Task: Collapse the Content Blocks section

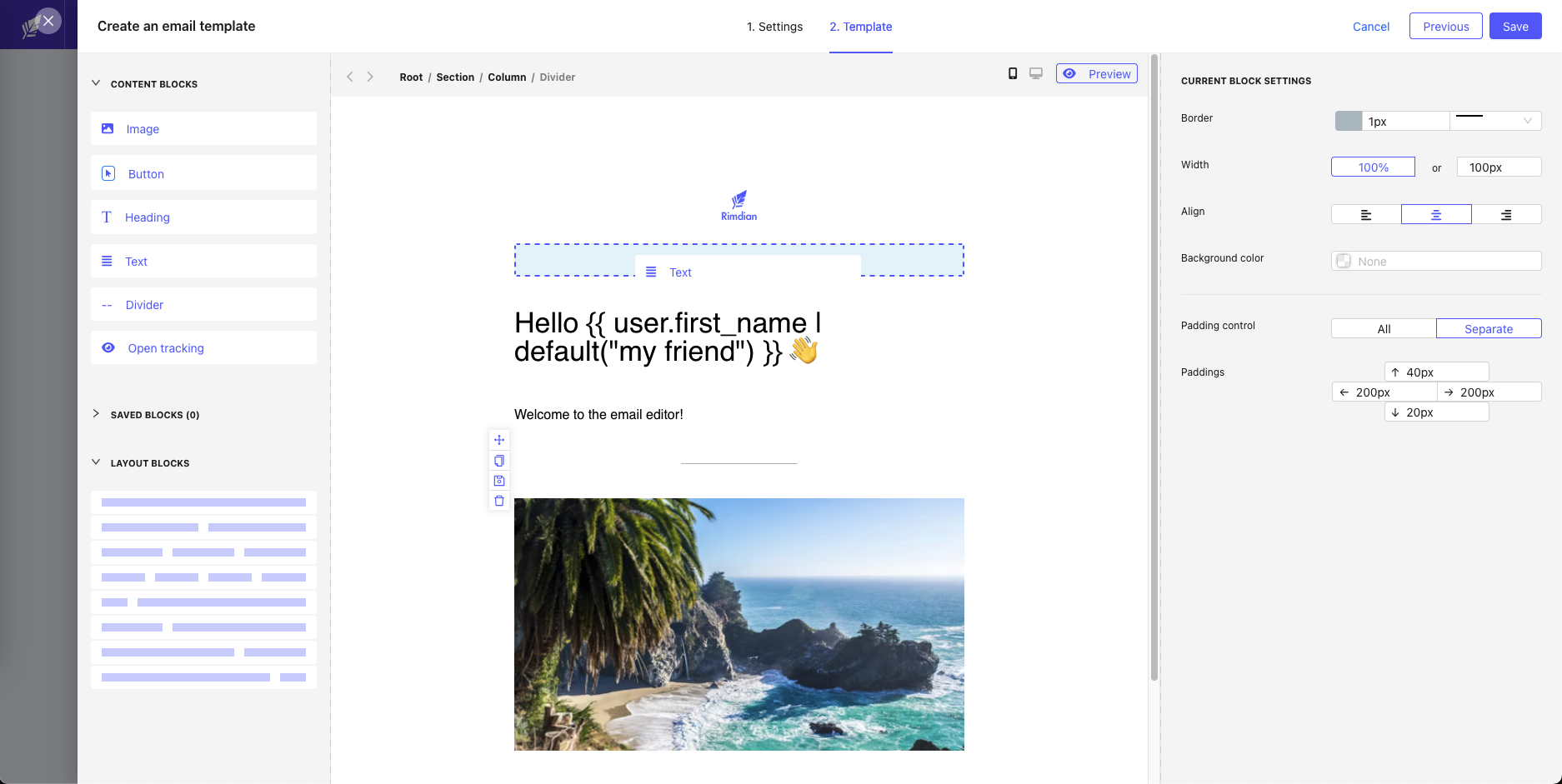Action: coord(97,83)
